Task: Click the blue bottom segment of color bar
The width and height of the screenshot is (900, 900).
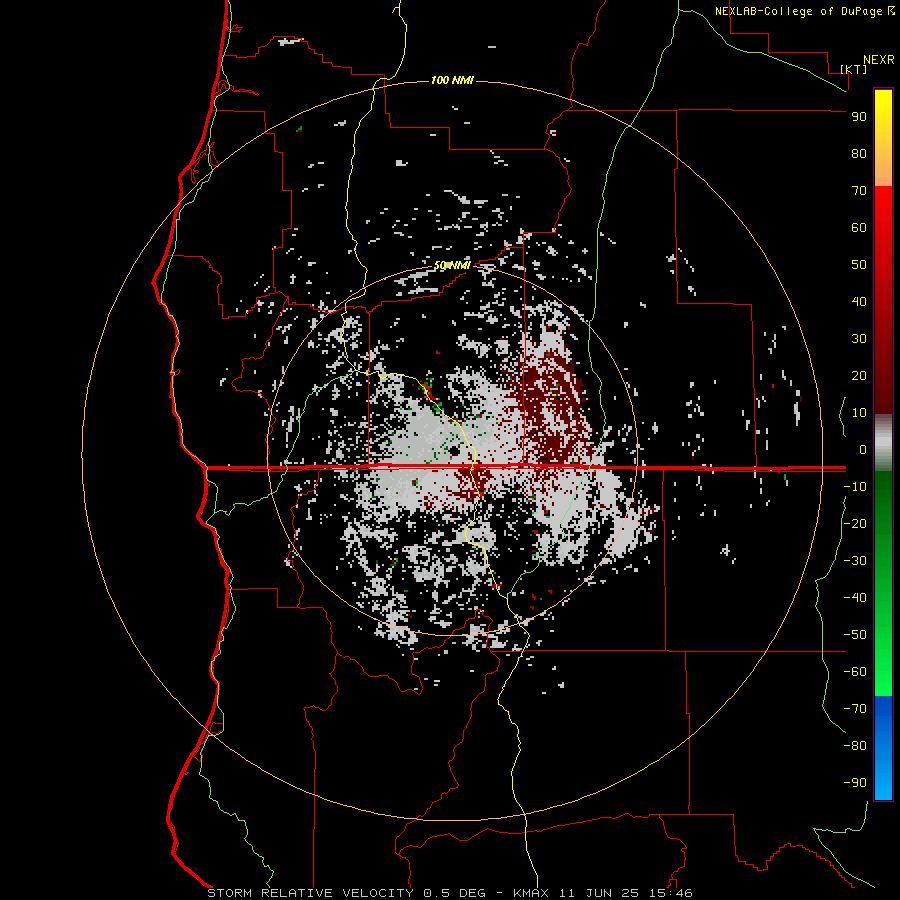Action: click(883, 748)
